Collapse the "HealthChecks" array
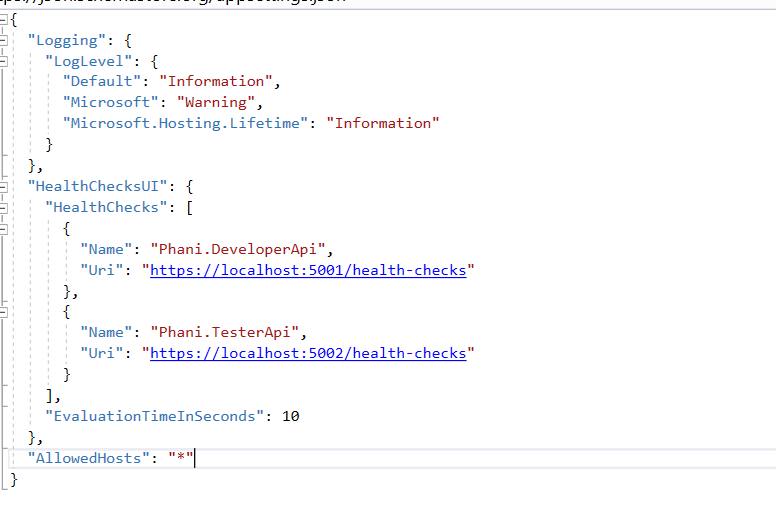 pos(3,207)
